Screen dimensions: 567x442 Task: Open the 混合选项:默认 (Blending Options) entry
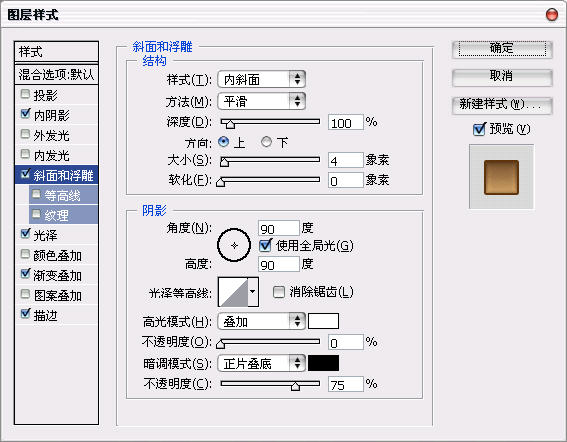pos(56,75)
